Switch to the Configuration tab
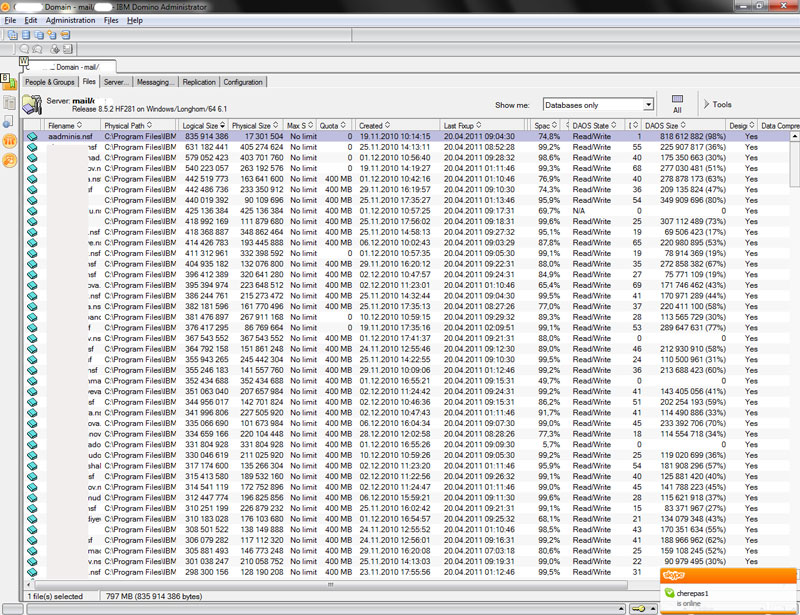800x615 pixels. [243, 82]
